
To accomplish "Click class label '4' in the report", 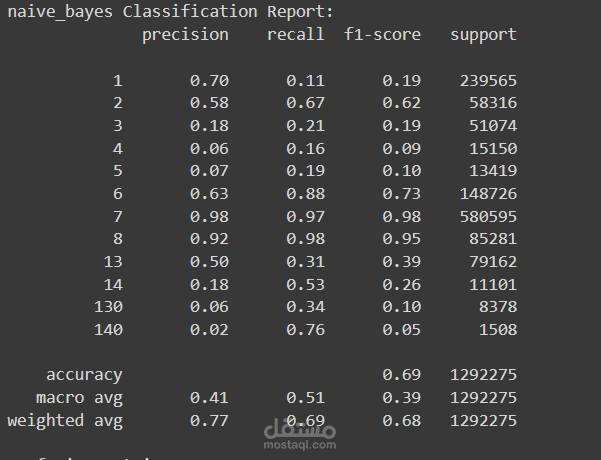I will [x=118, y=149].
